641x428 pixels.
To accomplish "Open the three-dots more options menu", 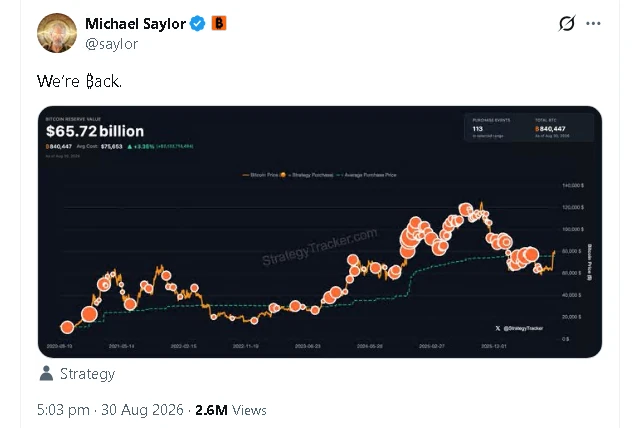I will coord(593,23).
